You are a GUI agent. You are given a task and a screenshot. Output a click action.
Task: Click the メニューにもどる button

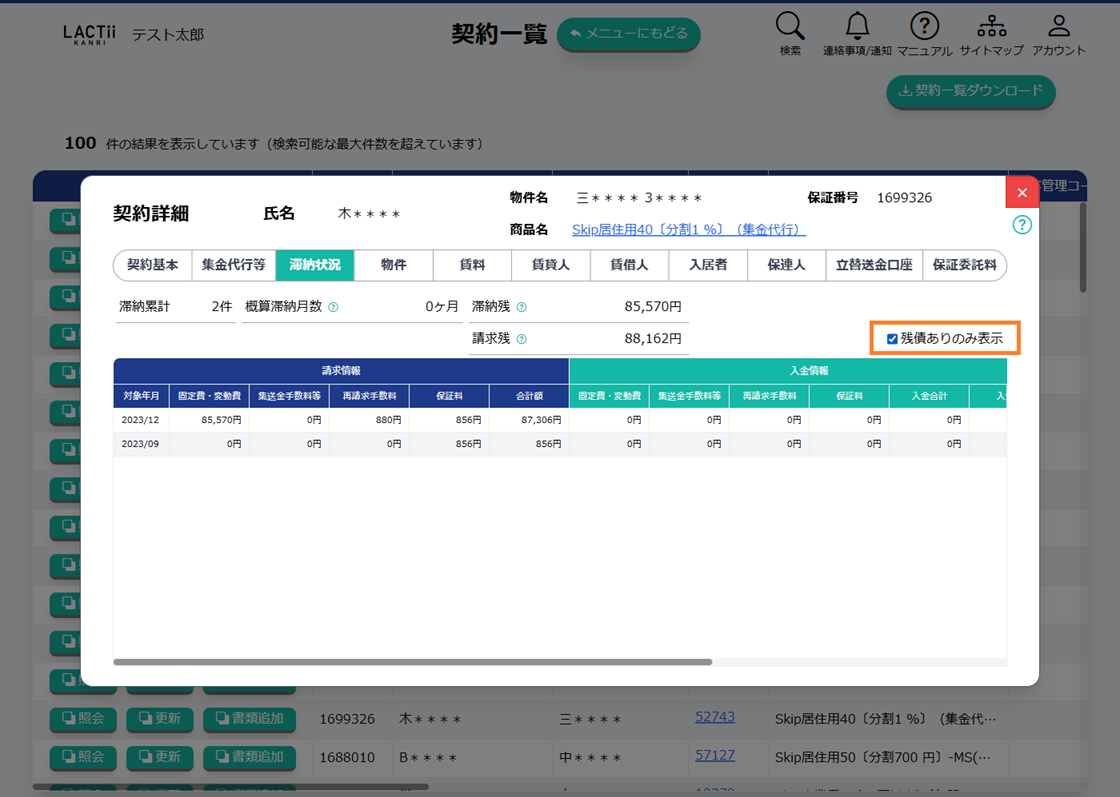click(628, 34)
